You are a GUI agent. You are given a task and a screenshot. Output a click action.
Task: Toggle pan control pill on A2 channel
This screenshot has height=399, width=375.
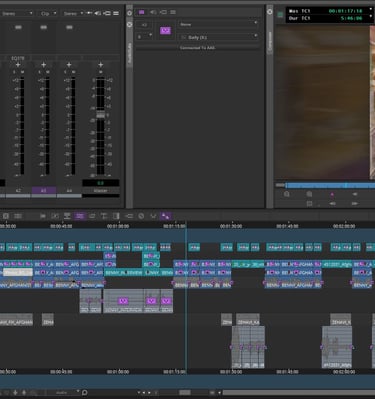18,27
